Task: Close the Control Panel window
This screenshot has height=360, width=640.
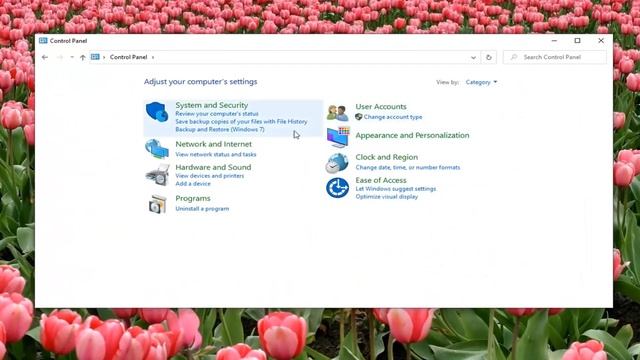Action: pyautogui.click(x=601, y=40)
